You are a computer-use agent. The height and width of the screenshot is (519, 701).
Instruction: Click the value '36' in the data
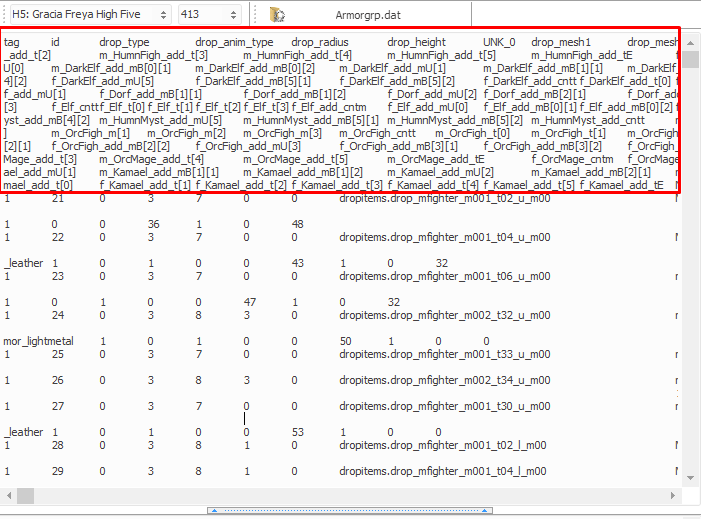tap(153, 224)
